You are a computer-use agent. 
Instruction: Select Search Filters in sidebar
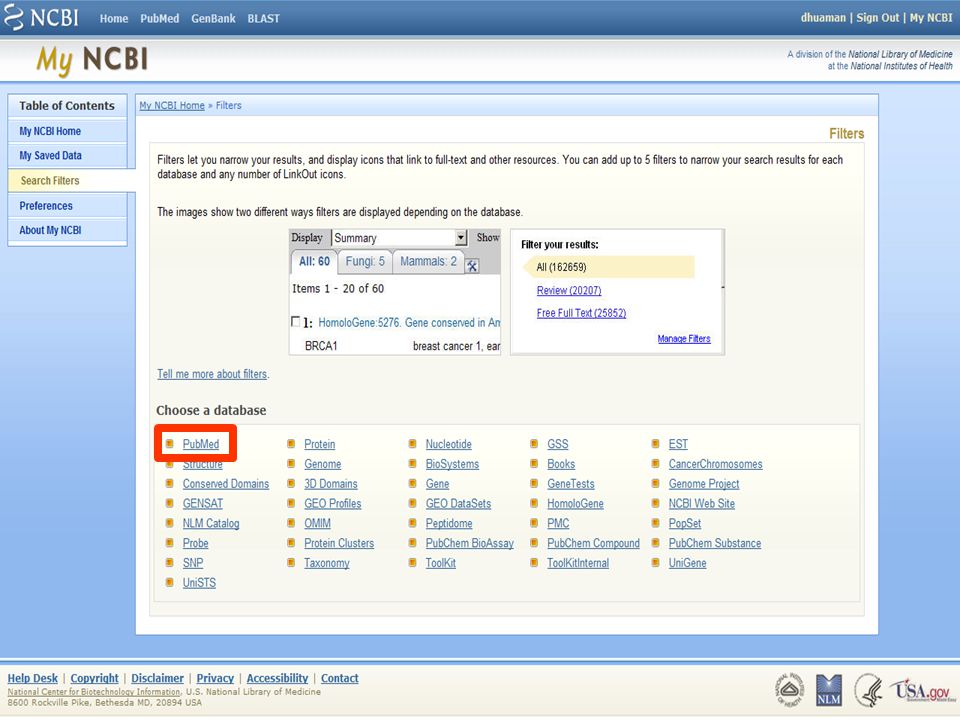coord(72,181)
